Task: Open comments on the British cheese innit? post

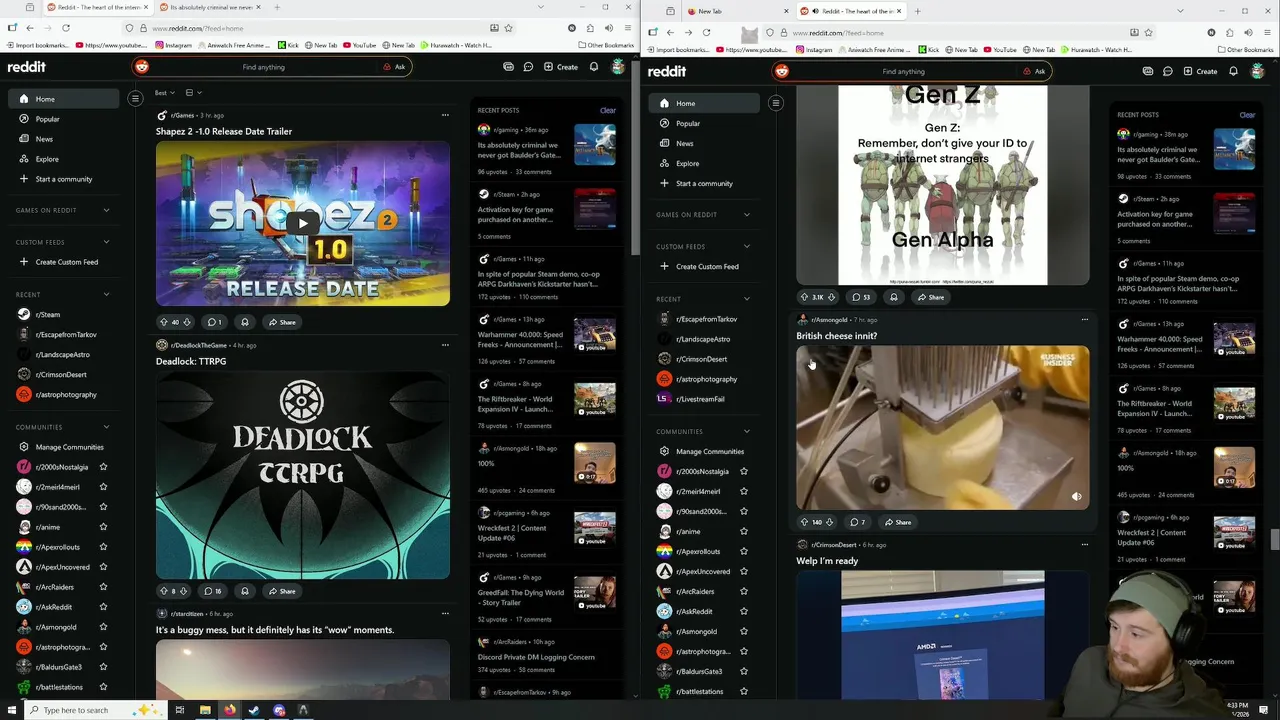Action: click(x=858, y=522)
